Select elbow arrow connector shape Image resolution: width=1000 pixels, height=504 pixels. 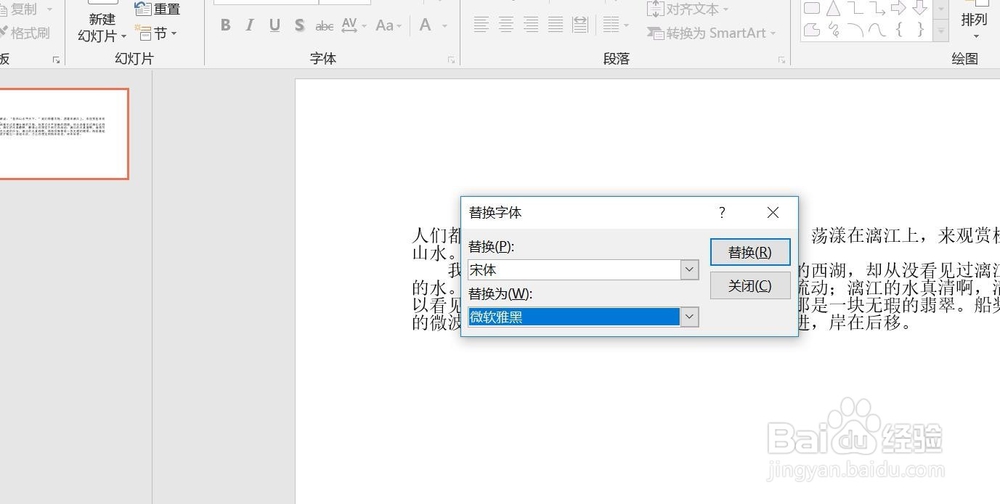tap(877, 8)
